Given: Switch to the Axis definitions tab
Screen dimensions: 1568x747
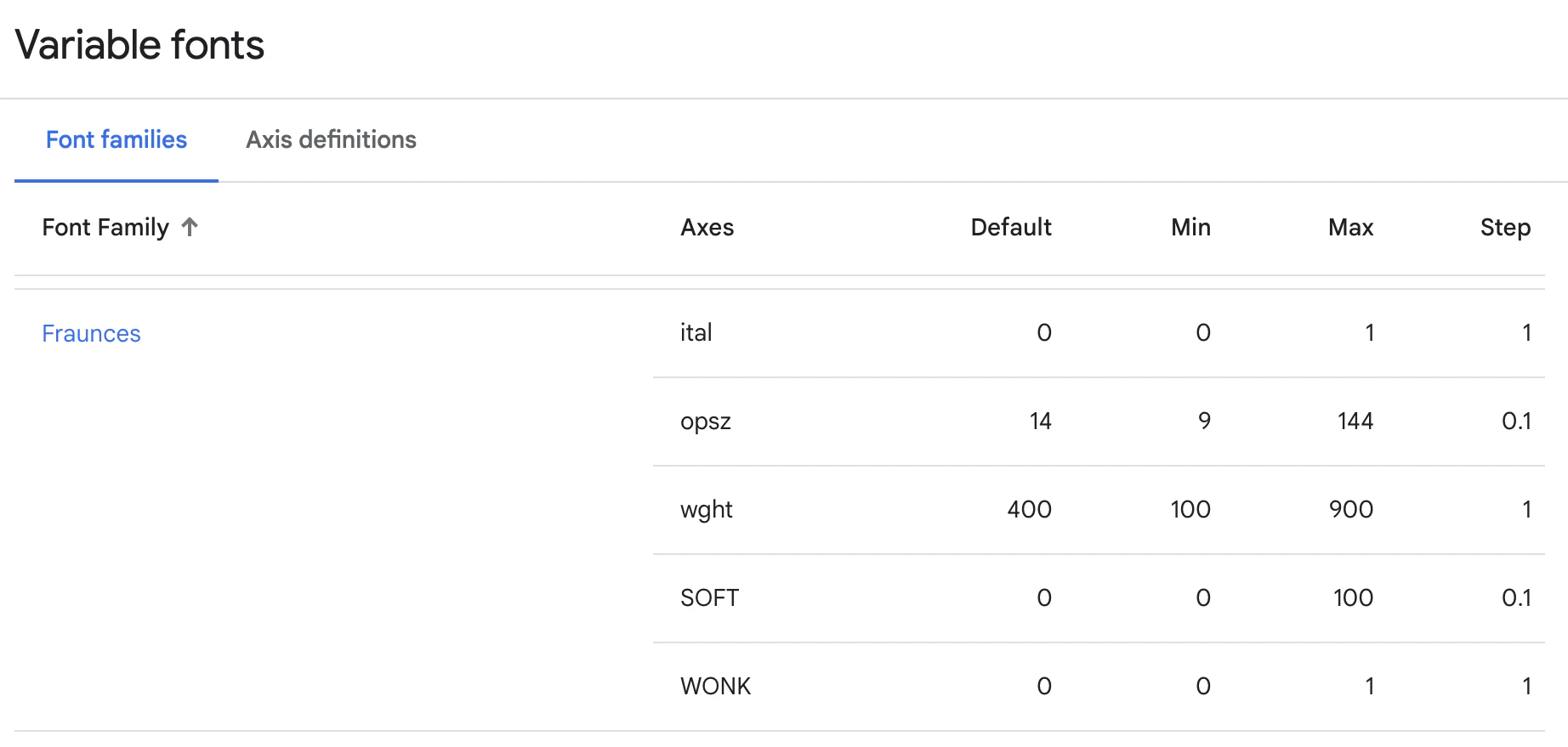Looking at the screenshot, I should [331, 139].
